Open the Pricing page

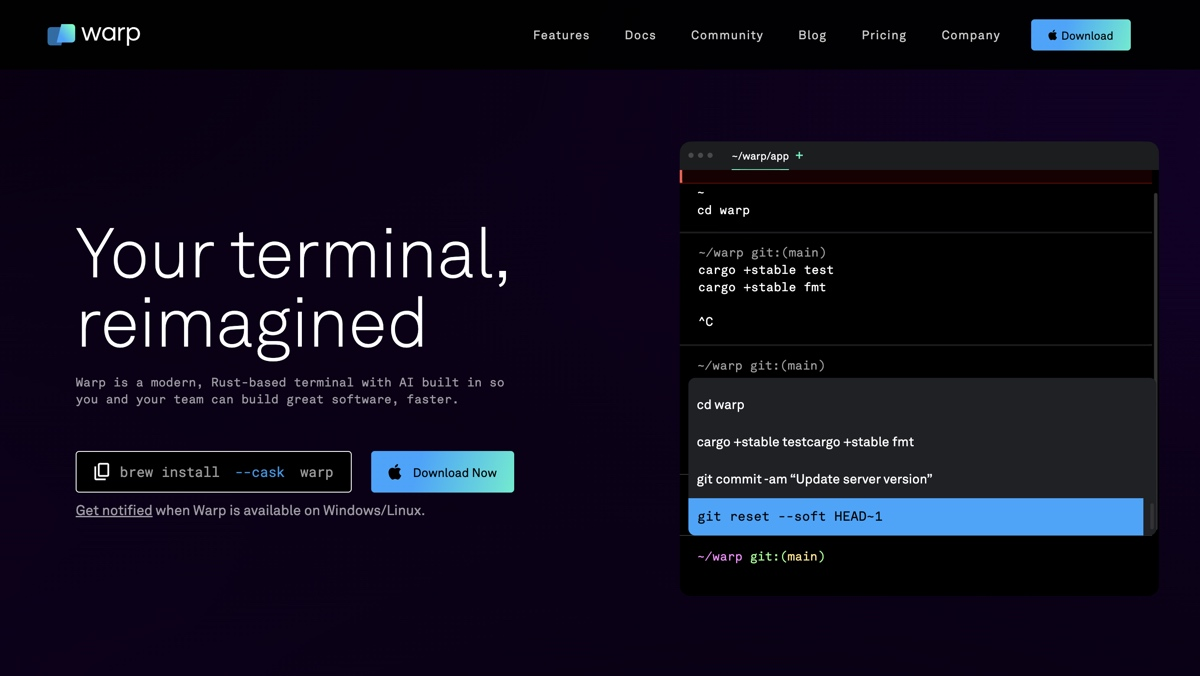[884, 35]
